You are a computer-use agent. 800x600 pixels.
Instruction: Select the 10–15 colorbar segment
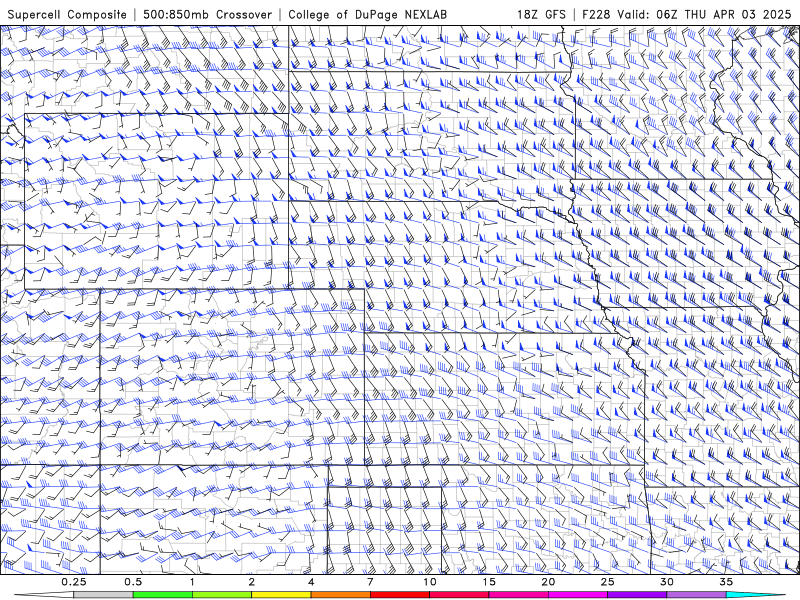click(x=459, y=595)
